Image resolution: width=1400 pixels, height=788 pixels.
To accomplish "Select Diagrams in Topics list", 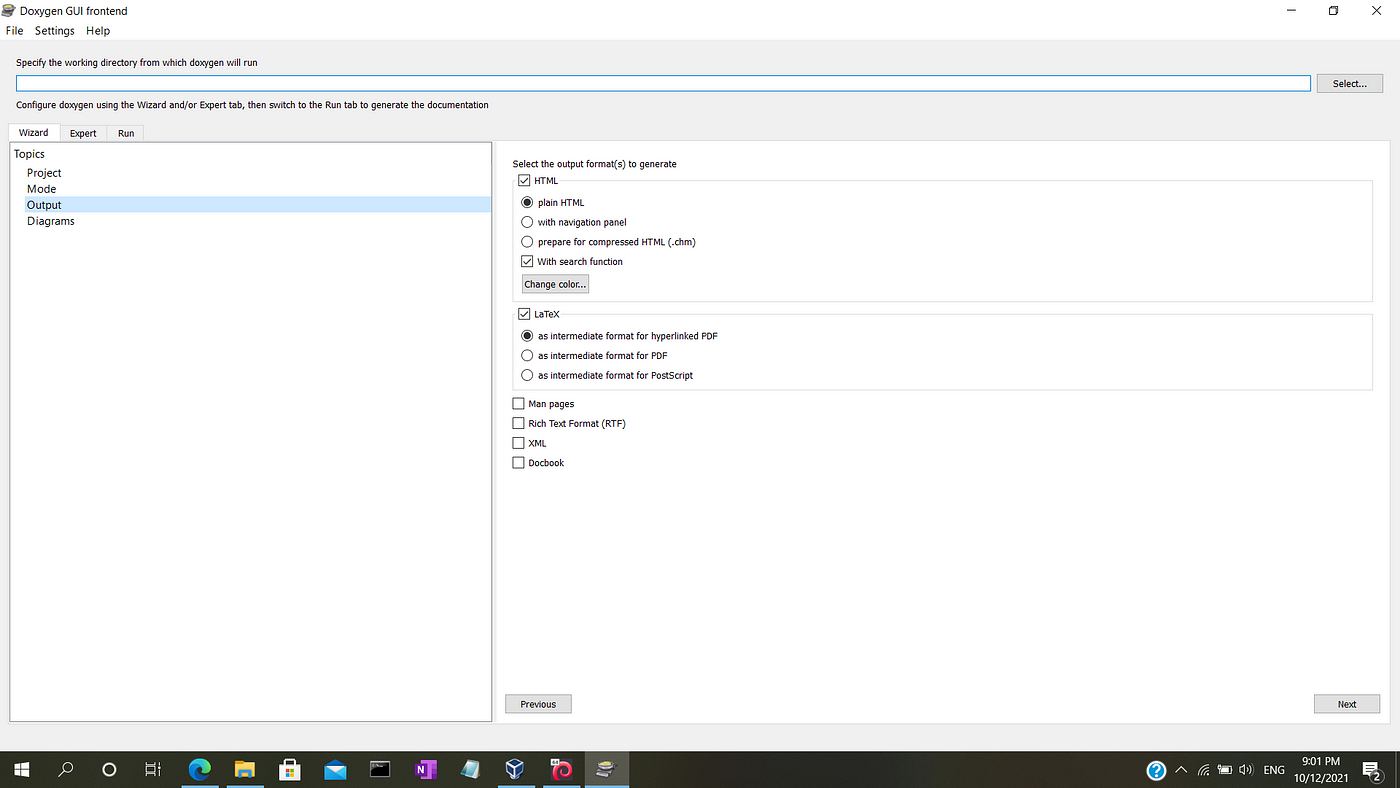I will 50,221.
